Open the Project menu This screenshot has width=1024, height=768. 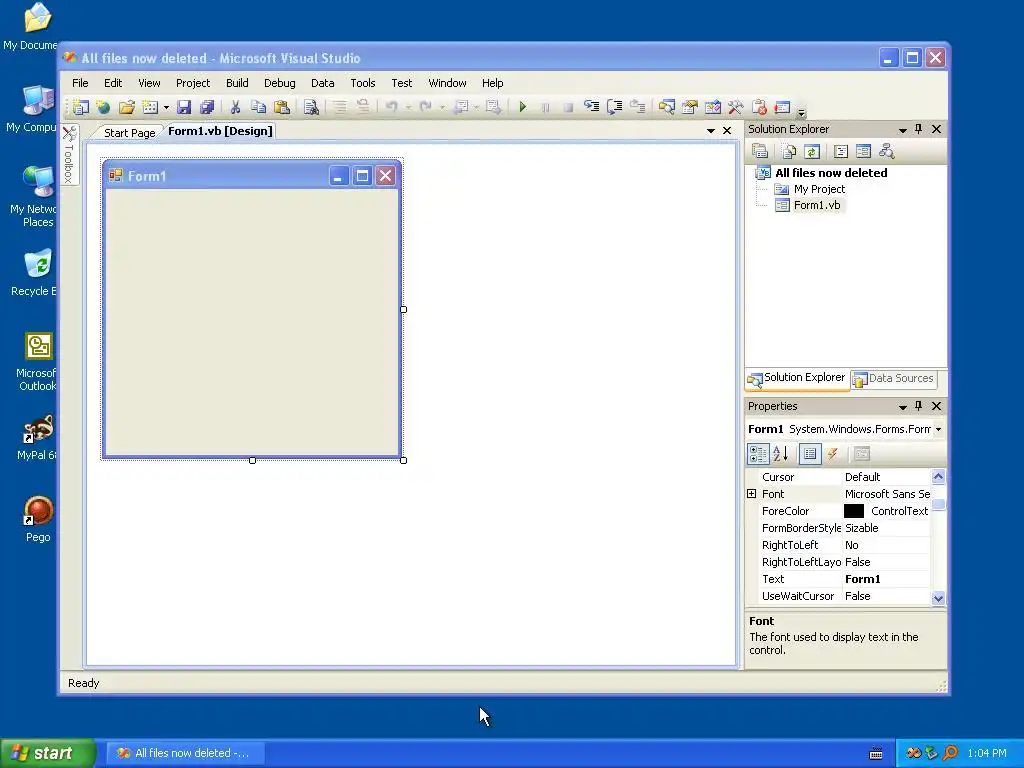point(193,83)
